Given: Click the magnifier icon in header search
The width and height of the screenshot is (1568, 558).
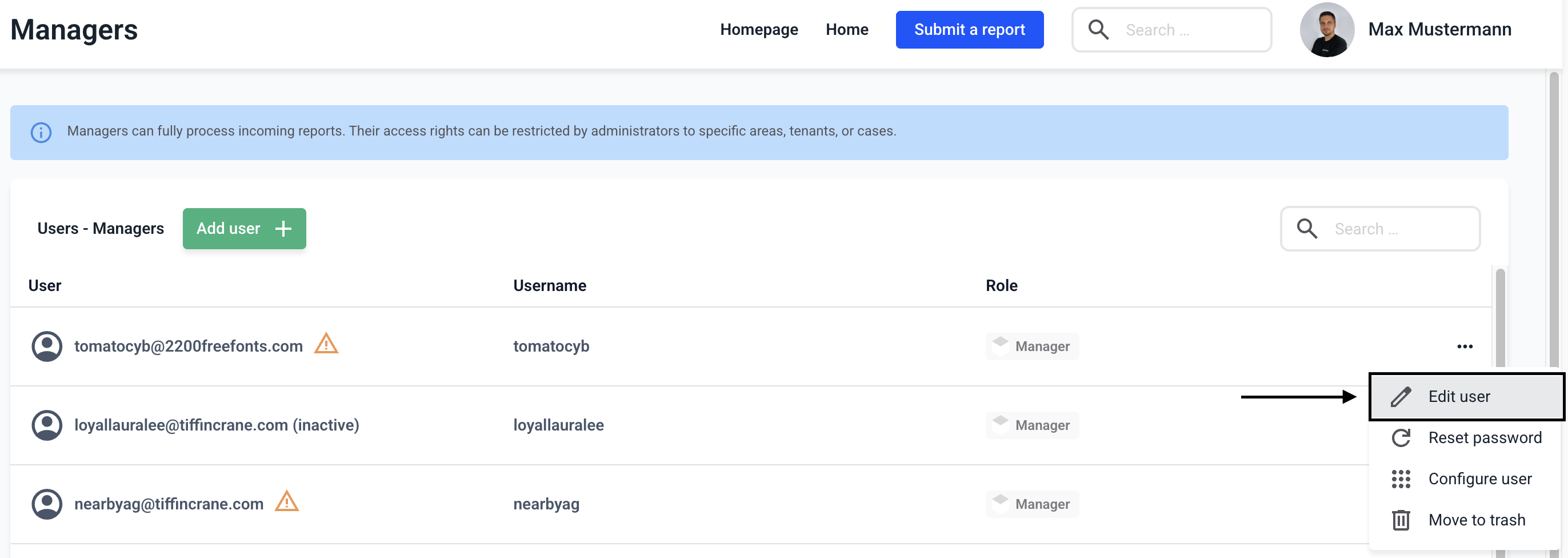Looking at the screenshot, I should point(1098,30).
